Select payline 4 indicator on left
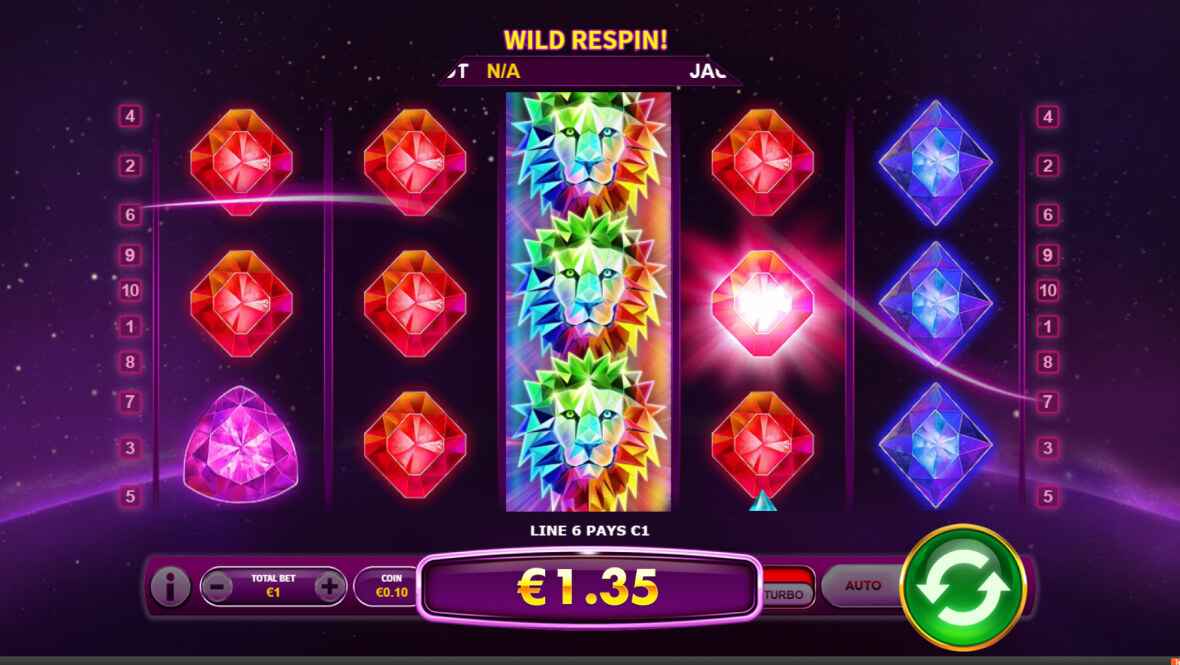Screen dimensions: 1180x665 (x=130, y=116)
